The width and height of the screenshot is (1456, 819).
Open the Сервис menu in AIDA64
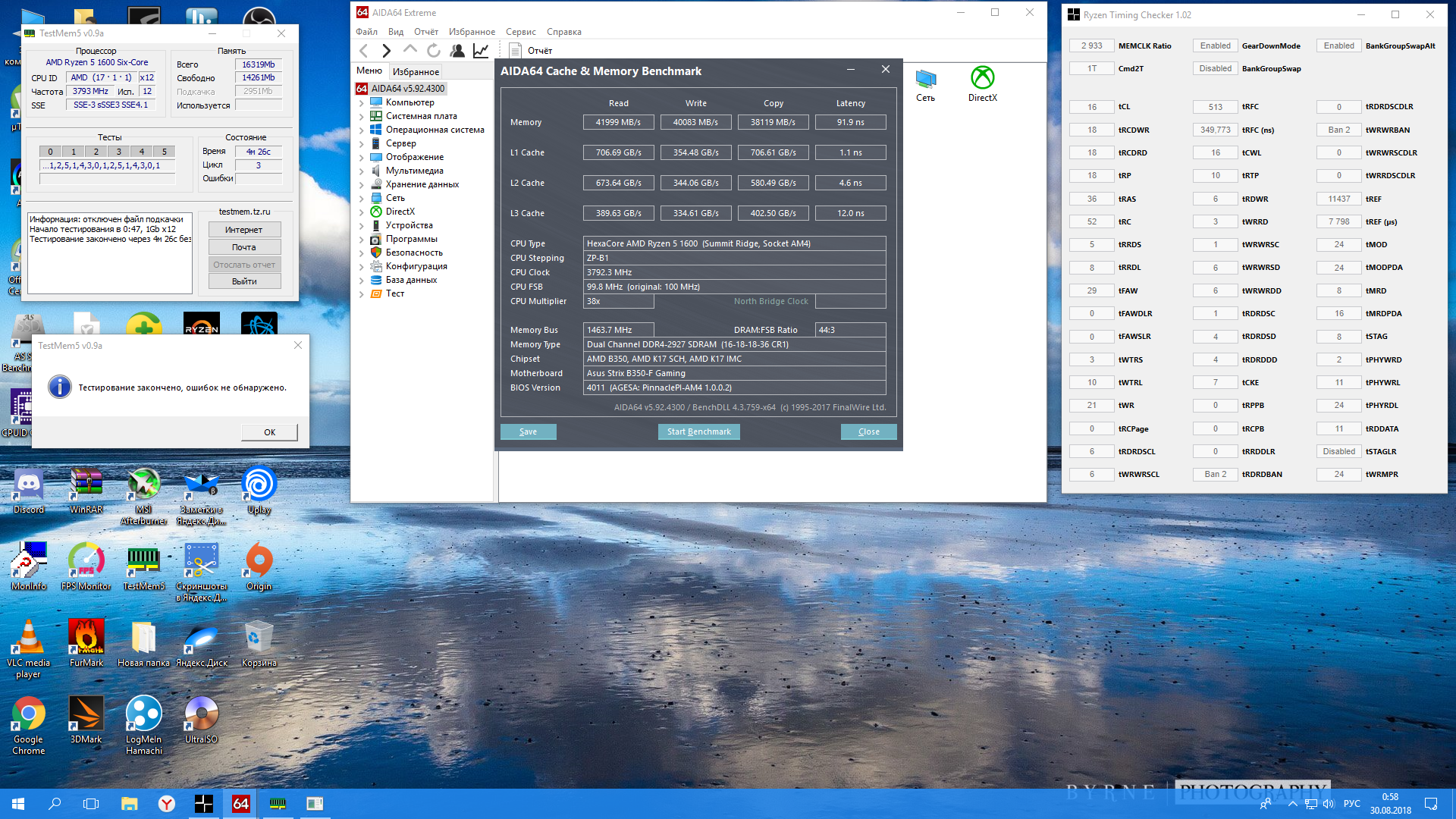(520, 32)
